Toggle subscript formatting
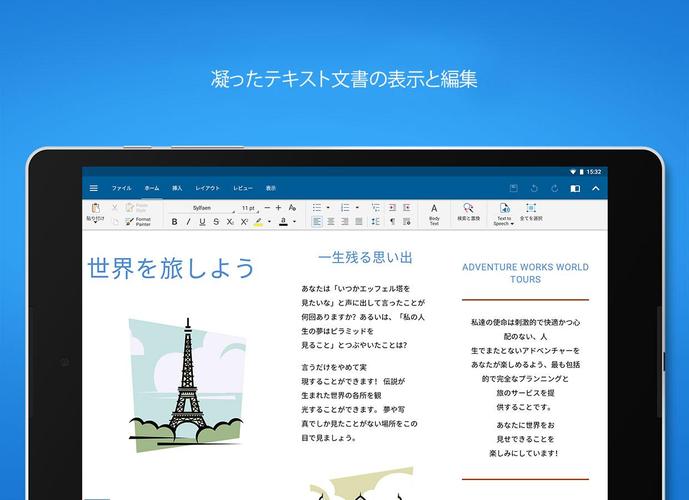This screenshot has height=500, width=689. 230,222
